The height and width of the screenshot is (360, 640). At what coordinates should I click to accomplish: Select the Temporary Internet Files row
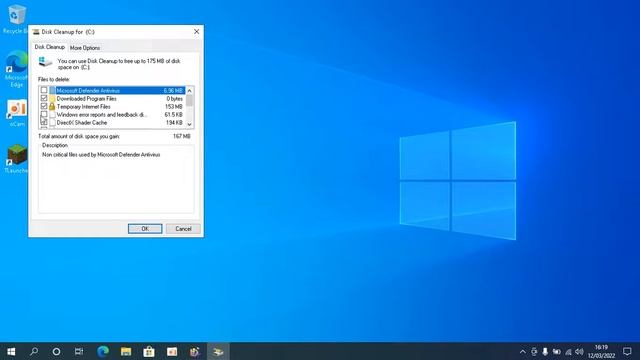pos(113,106)
